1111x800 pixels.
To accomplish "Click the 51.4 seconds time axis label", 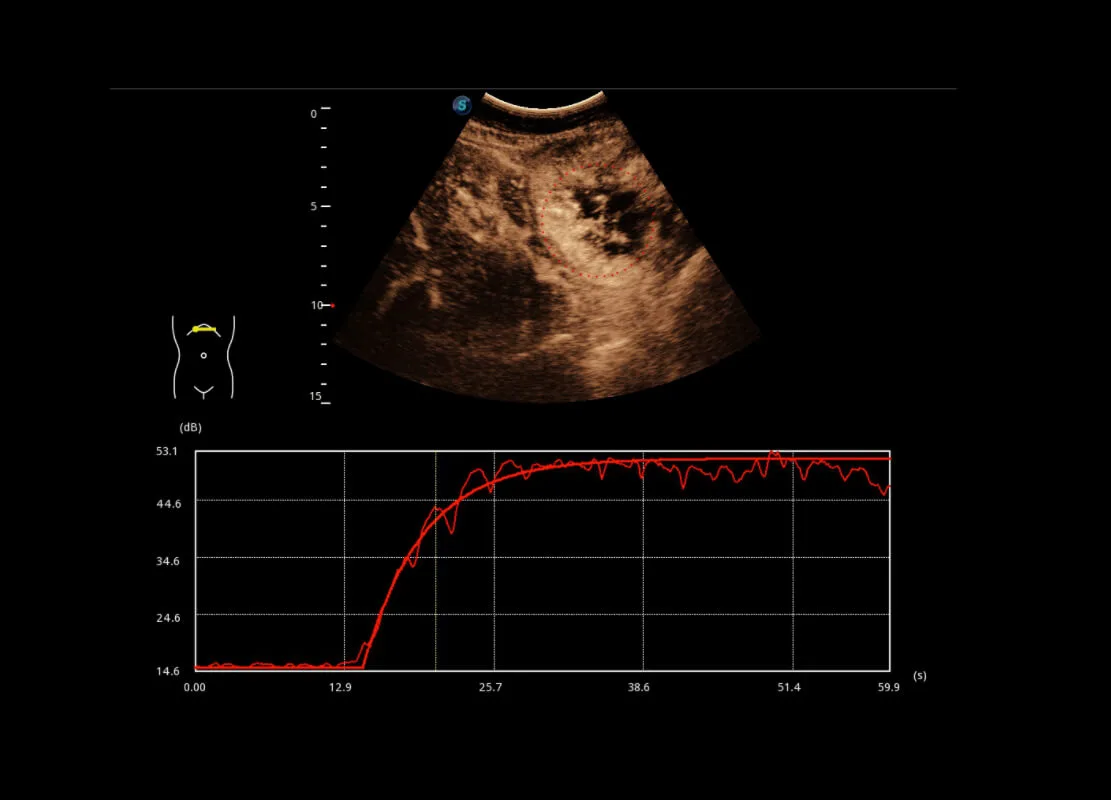I will [789, 687].
